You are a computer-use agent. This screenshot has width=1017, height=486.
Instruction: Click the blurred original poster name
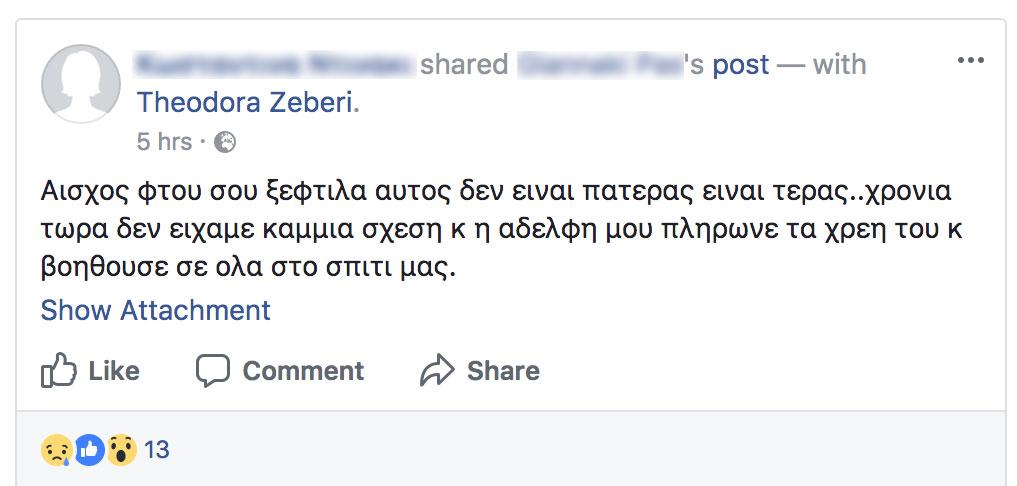(600, 65)
